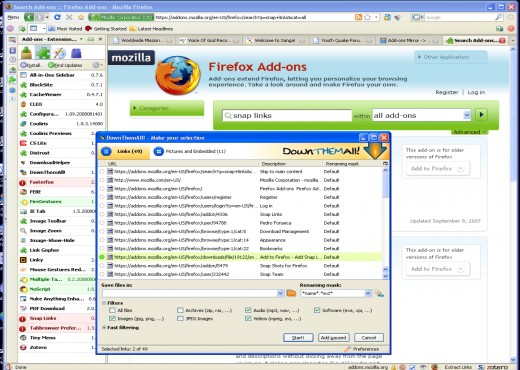
Task: Open the Worldwide Mission browser tab
Action: pos(142,40)
